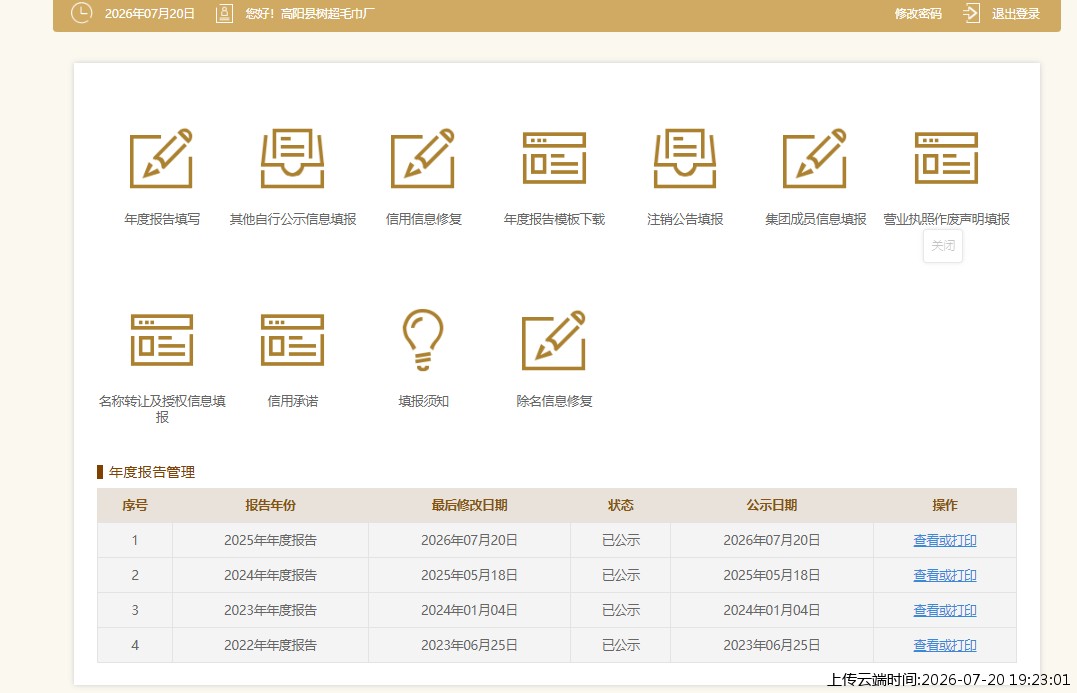View or print the 2024年年度报告
This screenshot has height=693, width=1077.
pyautogui.click(x=944, y=576)
